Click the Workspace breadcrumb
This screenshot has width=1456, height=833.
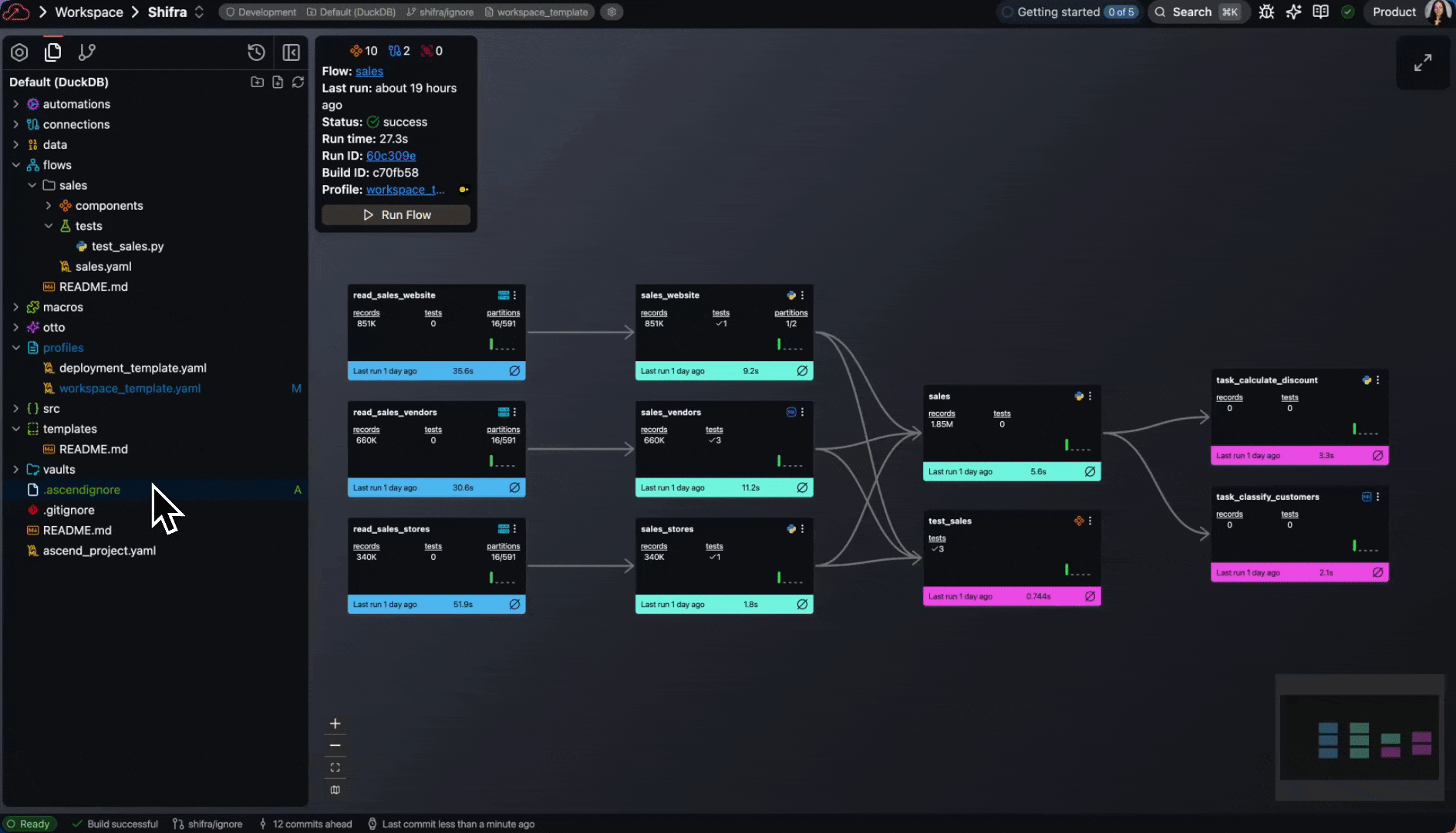pyautogui.click(x=89, y=12)
